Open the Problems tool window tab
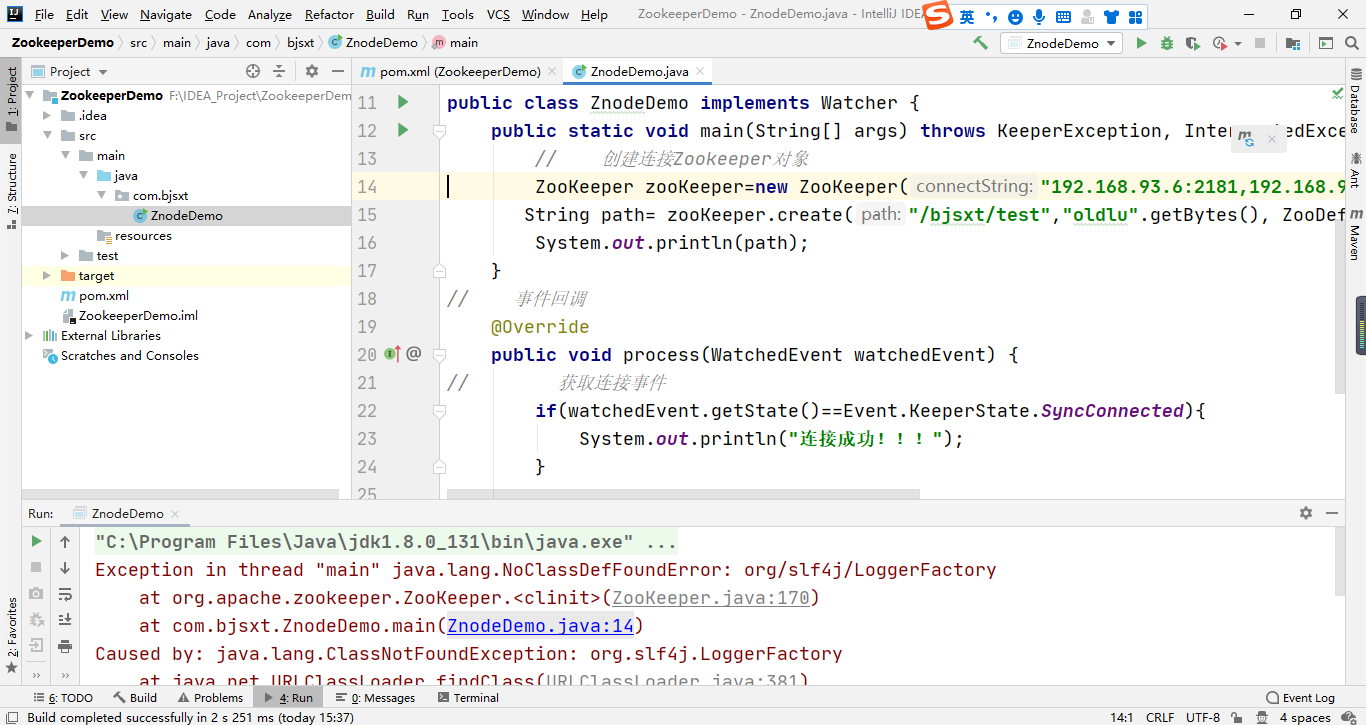This screenshot has width=1366, height=725. [x=208, y=697]
